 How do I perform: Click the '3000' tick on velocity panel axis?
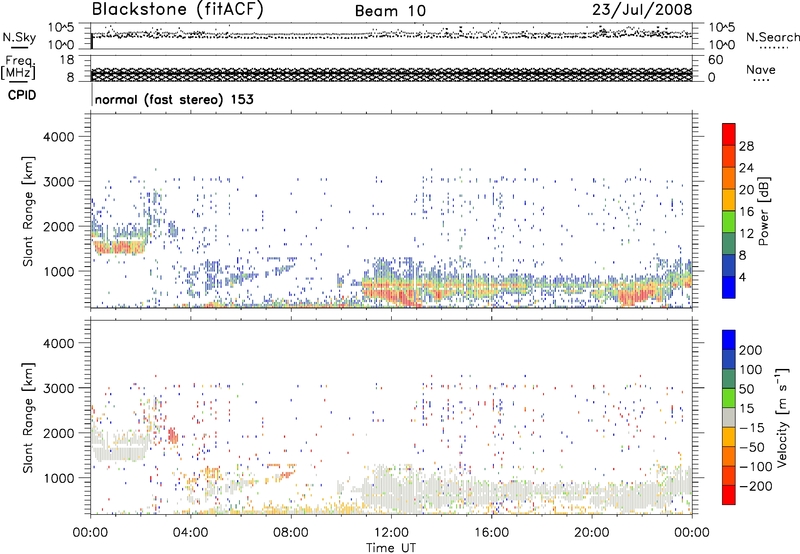(58, 388)
